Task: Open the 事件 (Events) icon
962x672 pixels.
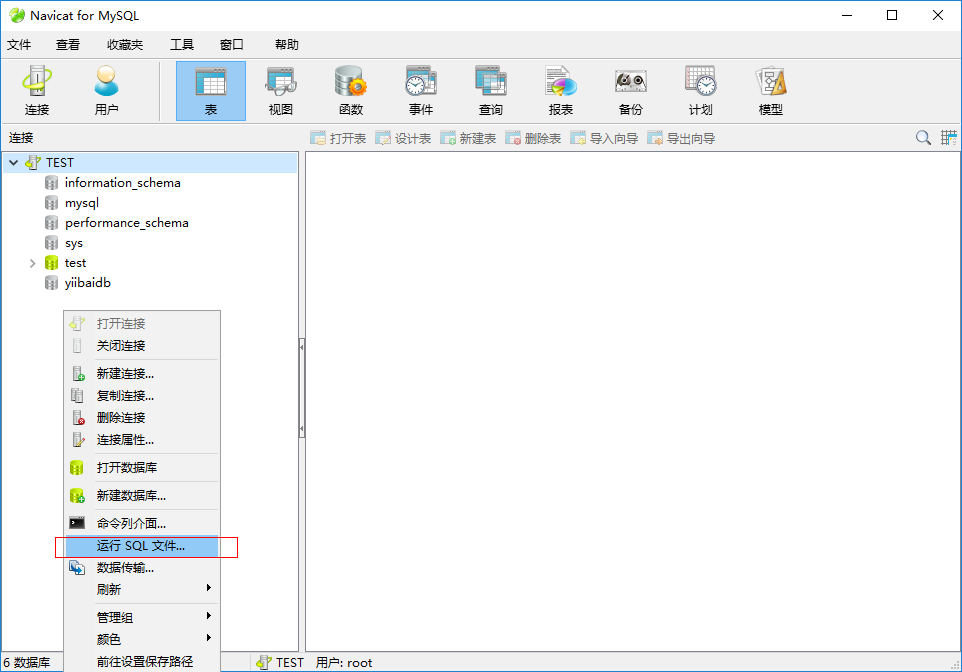Action: pyautogui.click(x=421, y=89)
